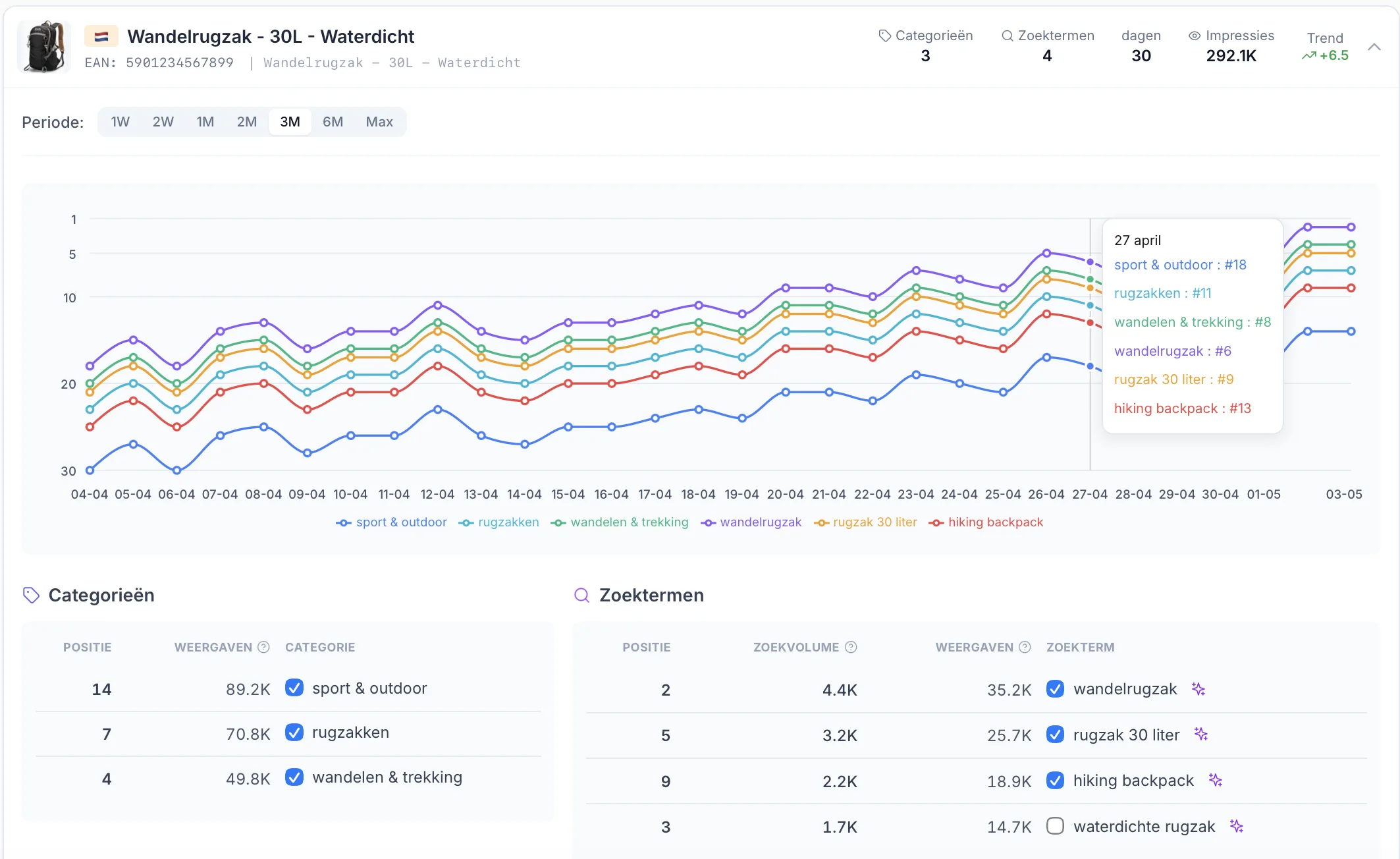1400x859 pixels.
Task: Click the 49.8K views cell
Action: tap(248, 779)
